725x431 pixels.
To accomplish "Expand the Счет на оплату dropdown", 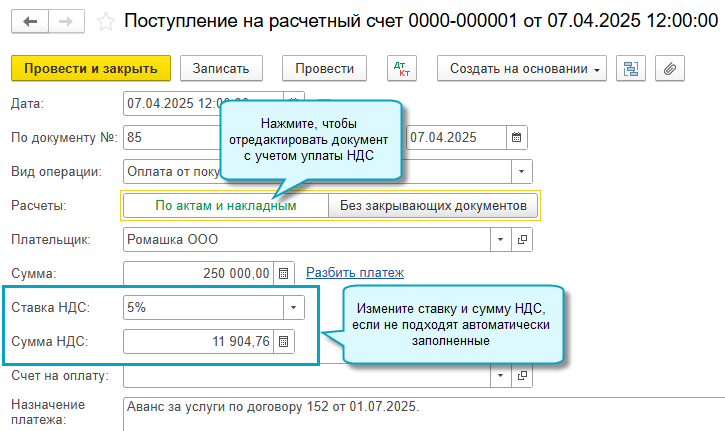I will [x=501, y=376].
